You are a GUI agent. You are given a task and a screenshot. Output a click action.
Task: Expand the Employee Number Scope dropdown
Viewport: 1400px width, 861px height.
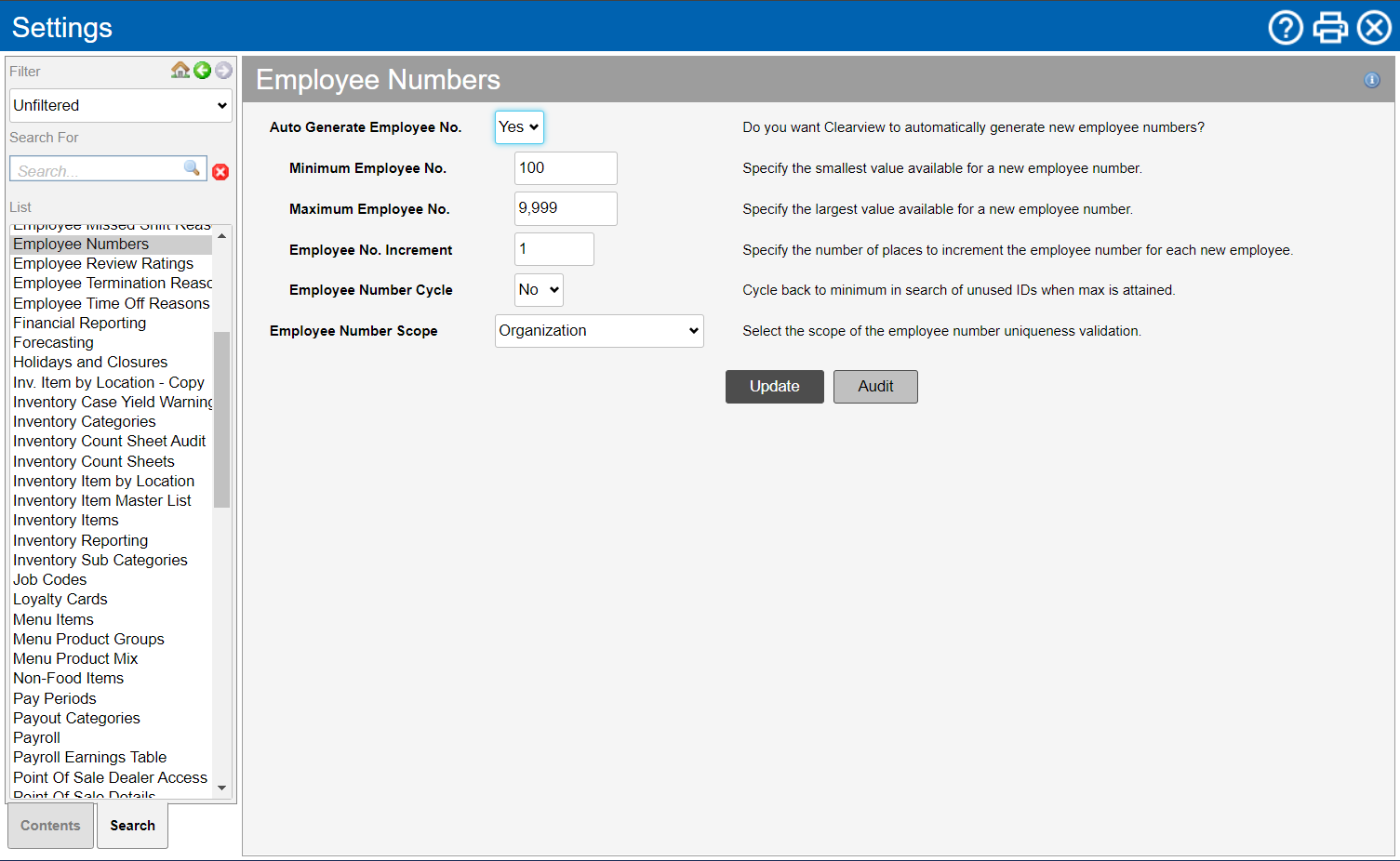(599, 331)
